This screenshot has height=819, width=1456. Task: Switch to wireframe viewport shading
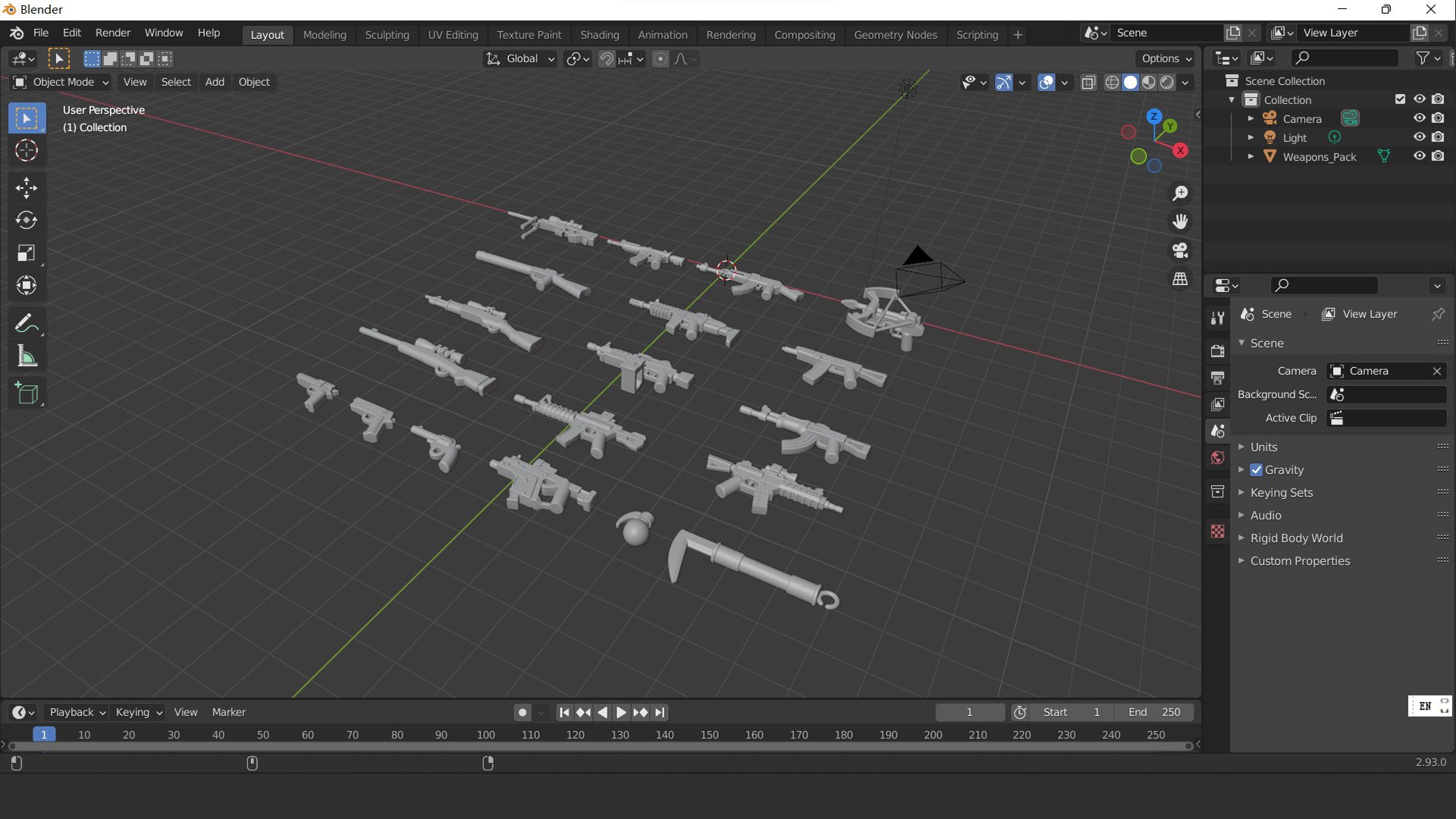1112,82
